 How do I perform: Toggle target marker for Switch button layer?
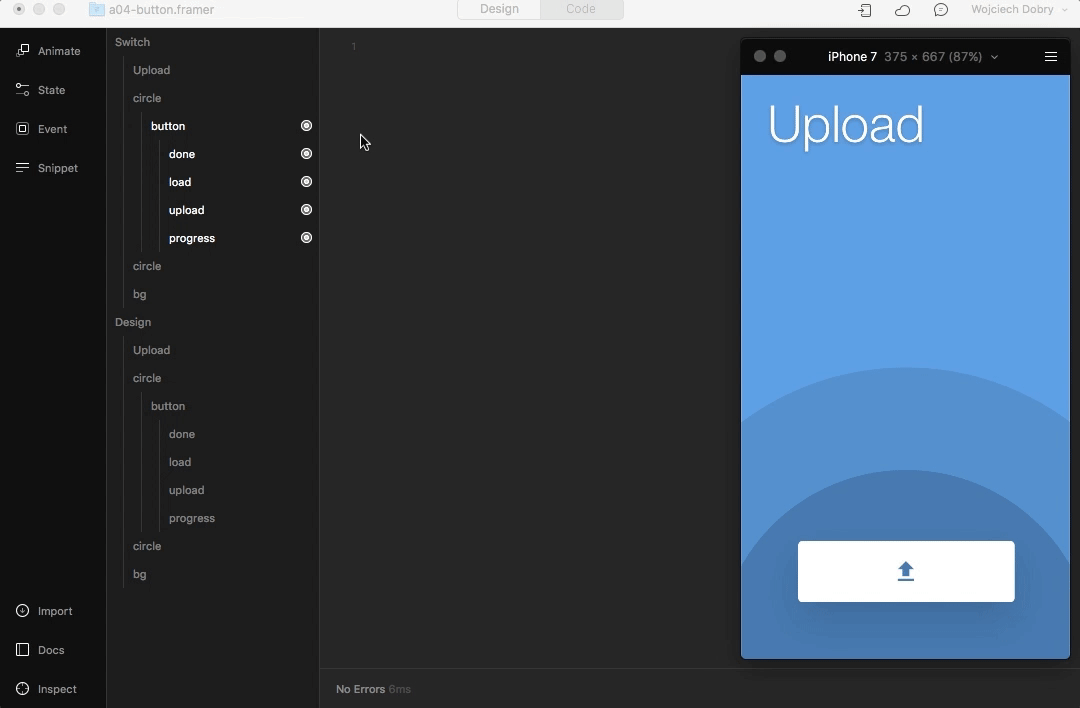click(307, 125)
